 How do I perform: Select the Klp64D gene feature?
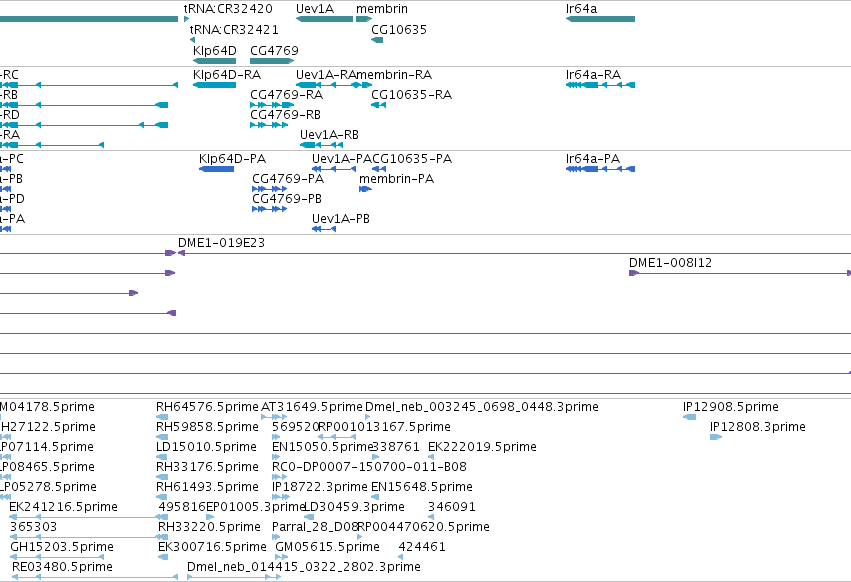(214, 61)
